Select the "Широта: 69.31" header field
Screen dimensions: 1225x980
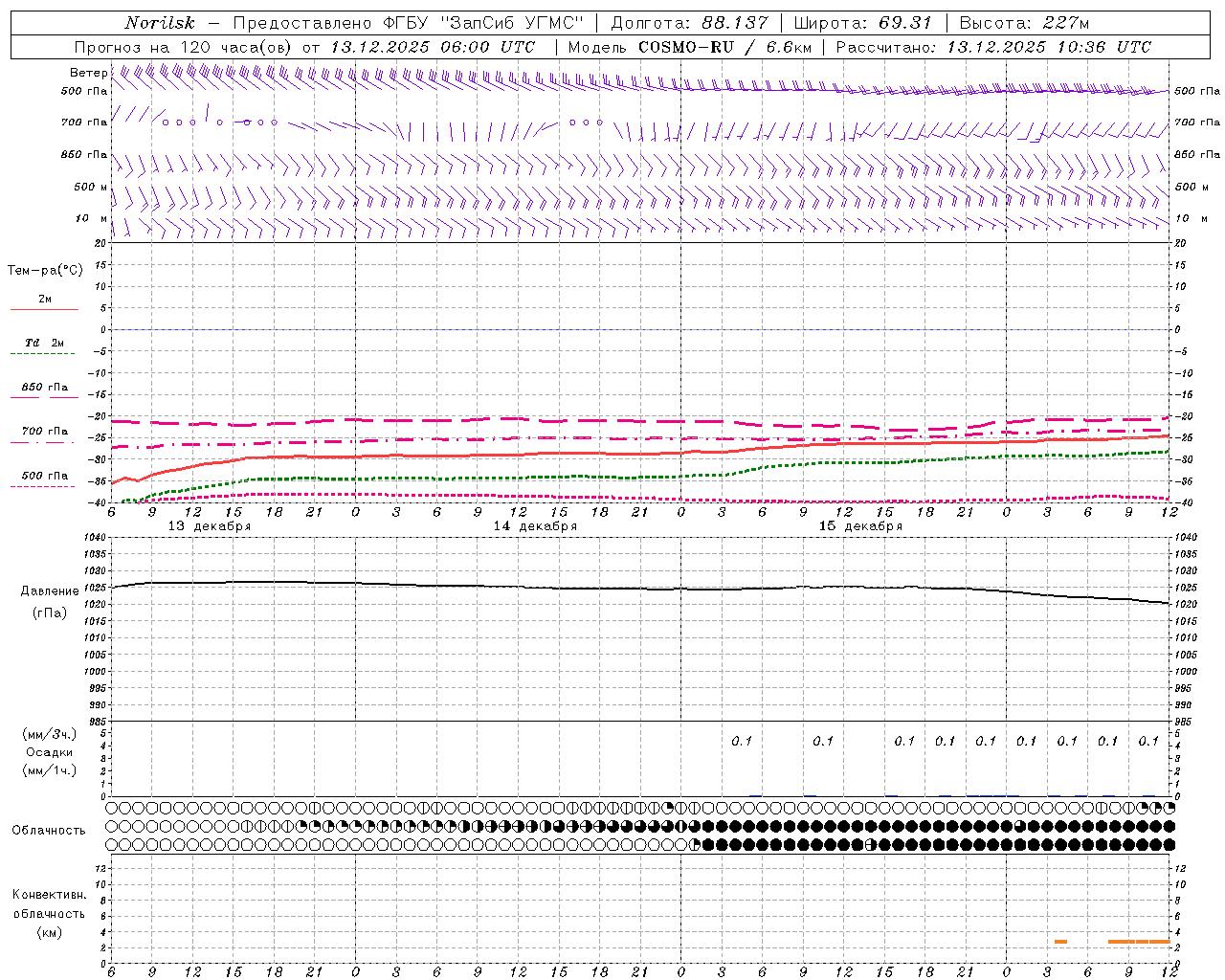[863, 23]
